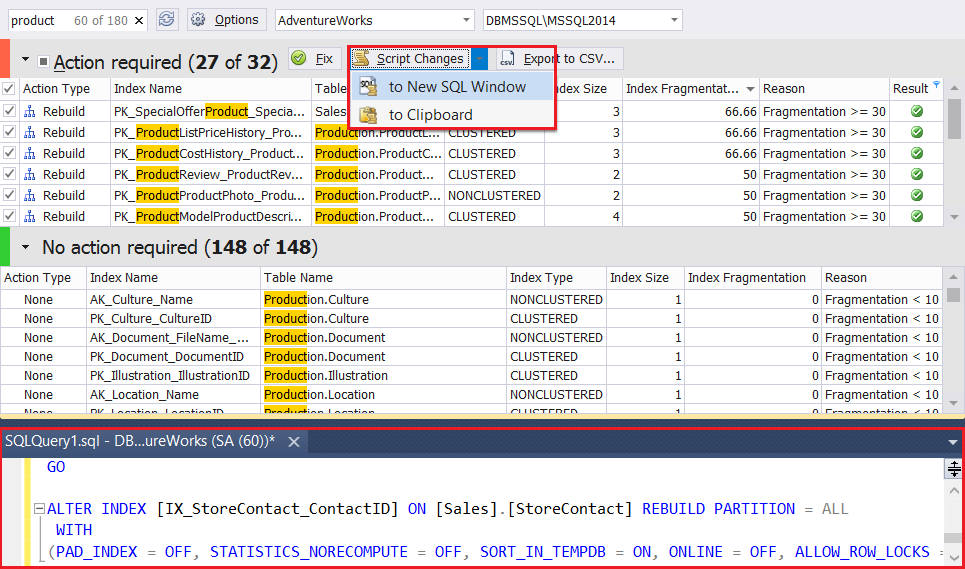This screenshot has height=569, width=965.
Task: Click the Rebuild icon in the PK_ProductReview row
Action: 30,174
